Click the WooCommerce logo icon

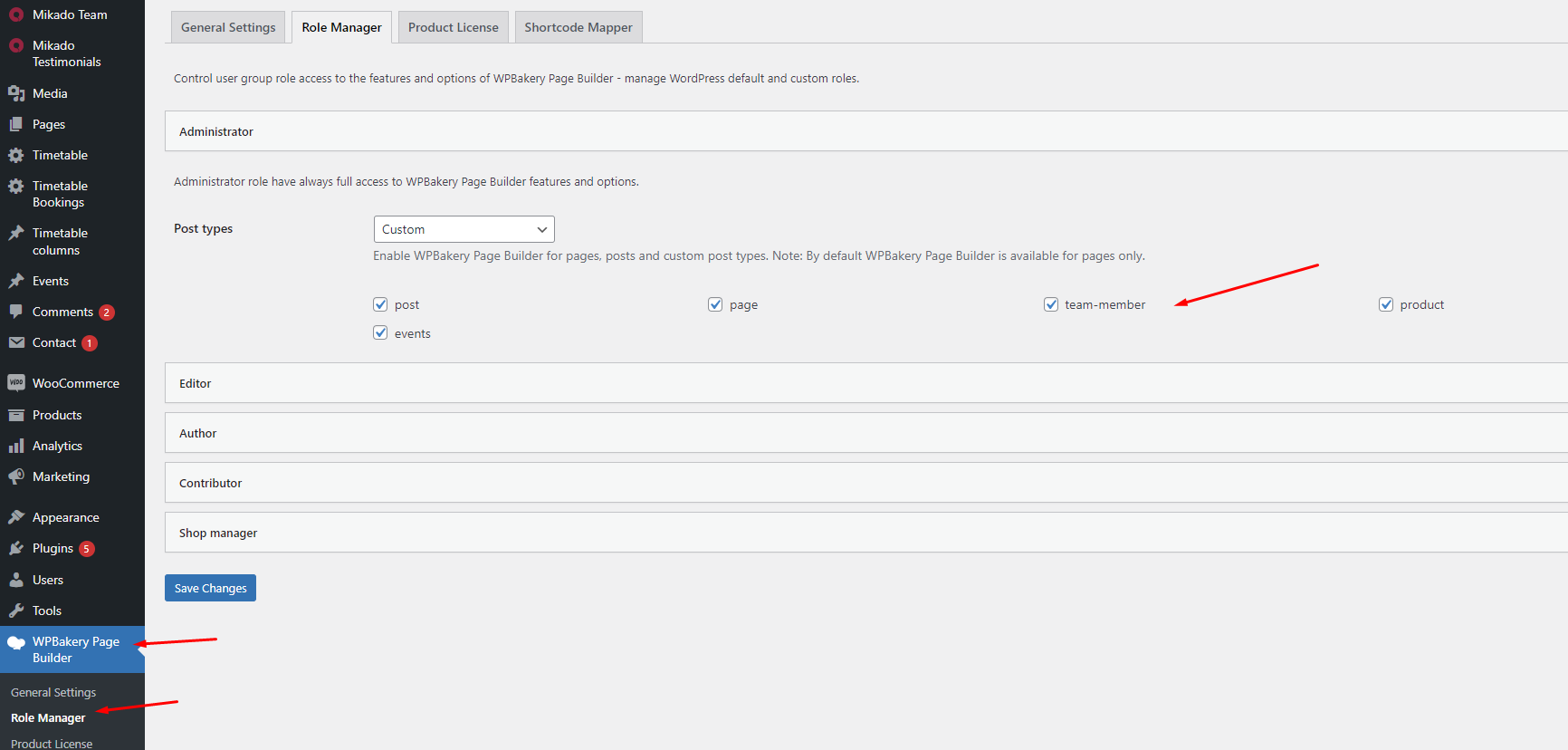(16, 383)
